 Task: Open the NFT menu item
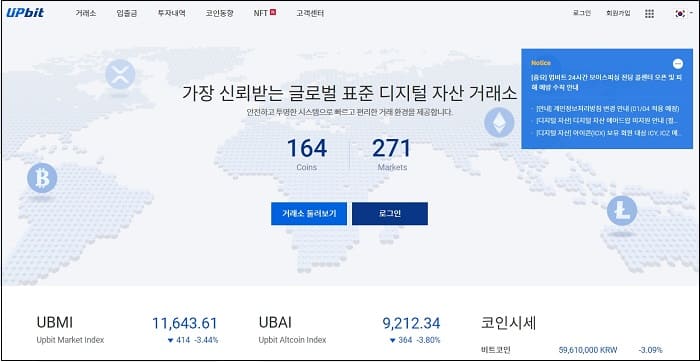pyautogui.click(x=261, y=13)
